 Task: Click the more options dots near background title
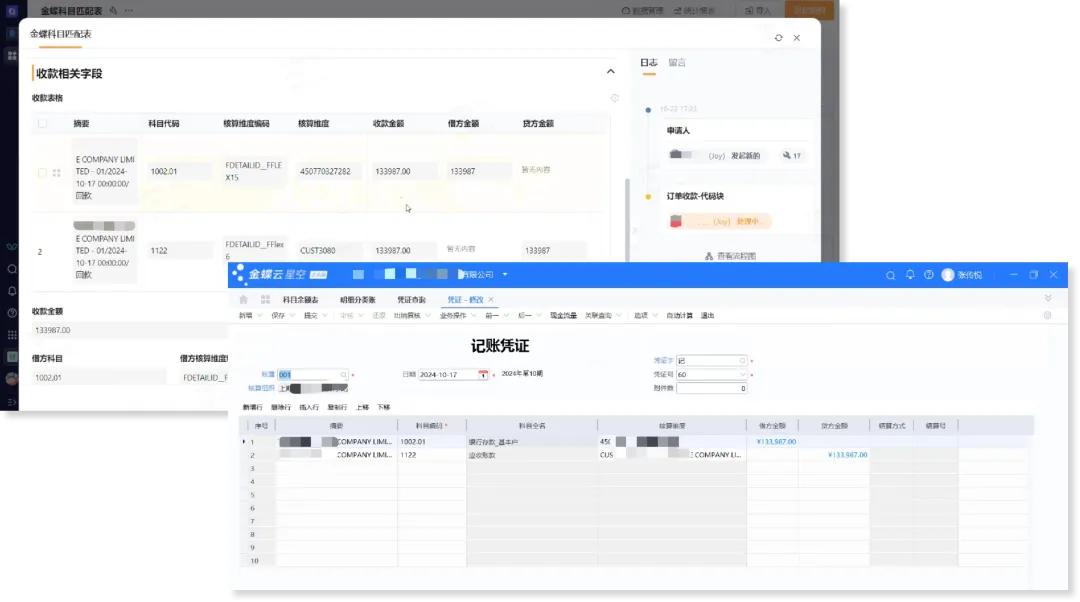[x=129, y=10]
